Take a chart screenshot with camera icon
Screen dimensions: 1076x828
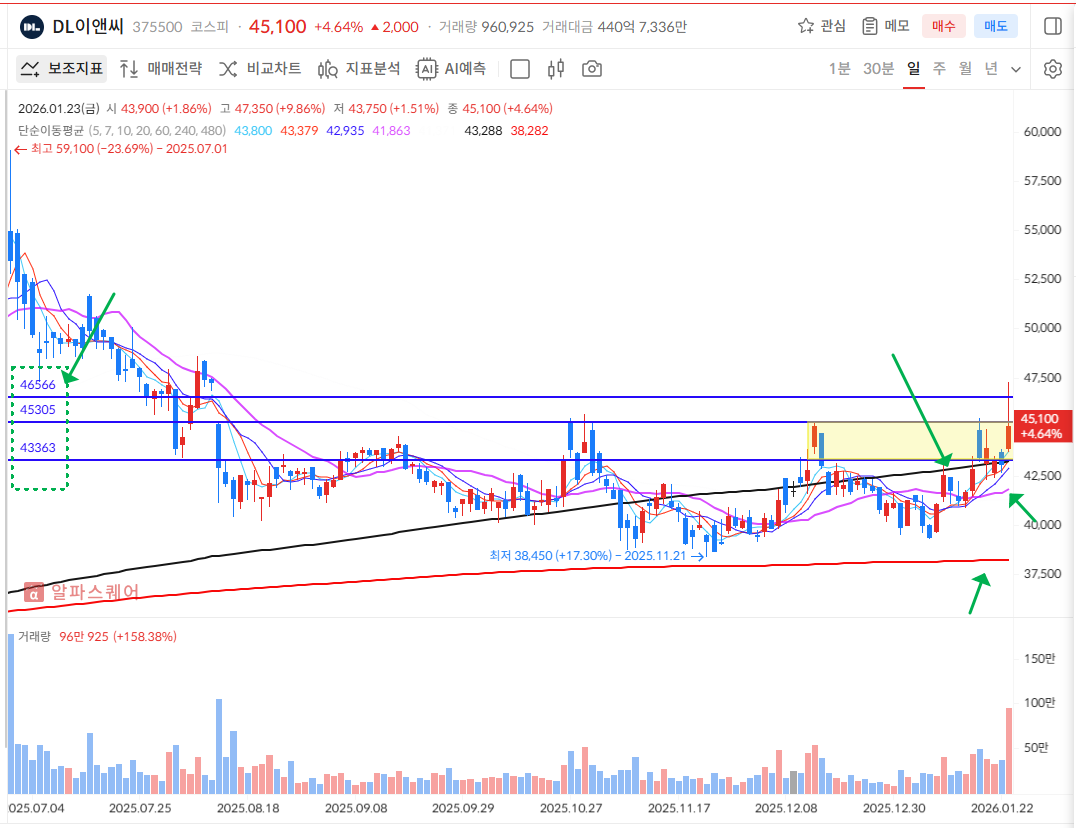593,69
